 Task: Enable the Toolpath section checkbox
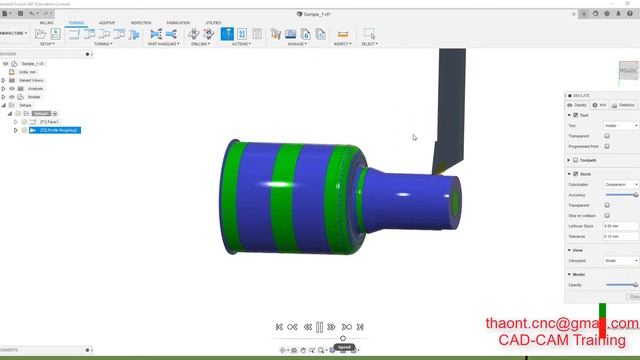click(x=576, y=160)
